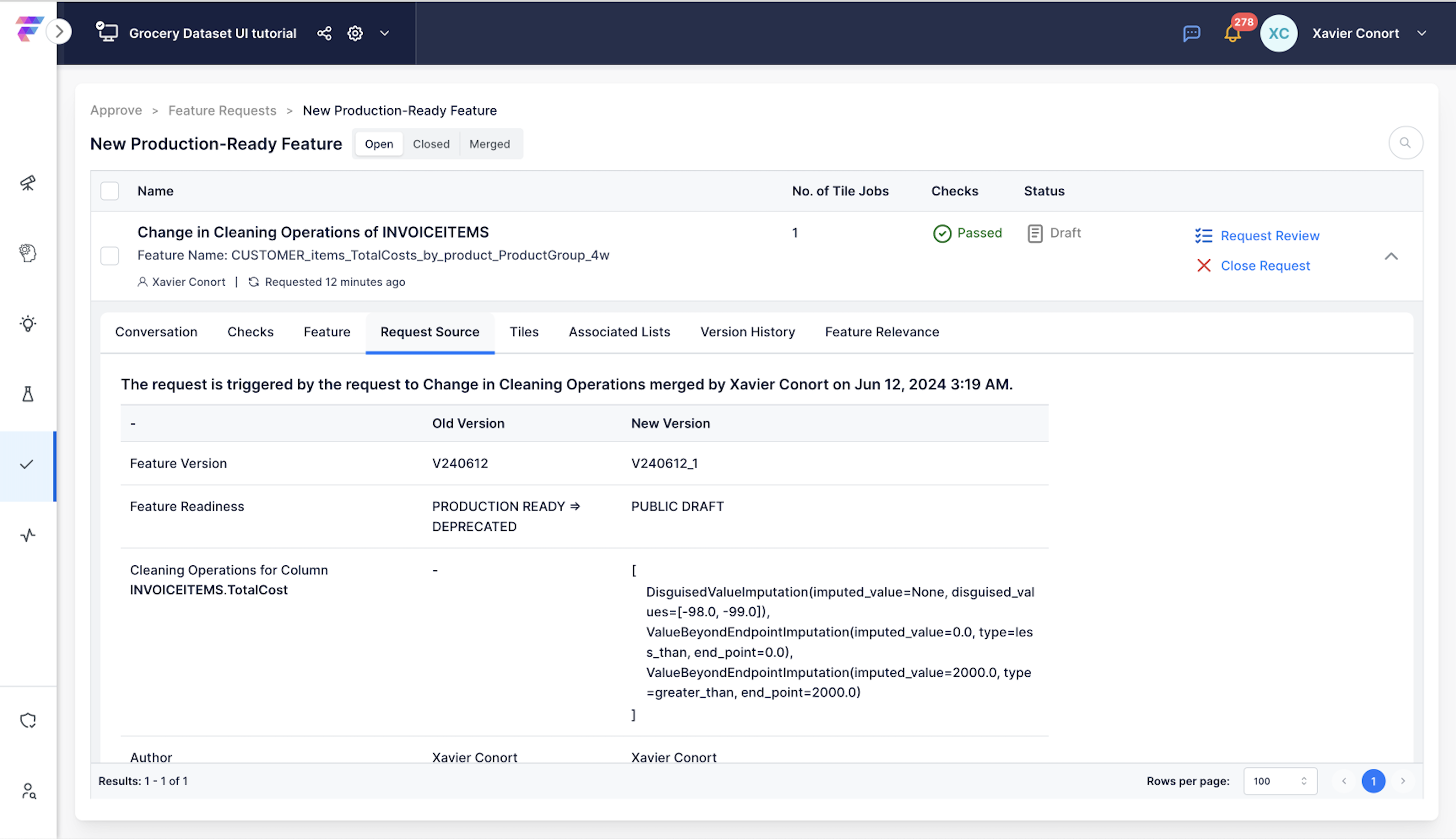This screenshot has width=1456, height=839.
Task: Go to previous page arrow
Action: point(1344,781)
